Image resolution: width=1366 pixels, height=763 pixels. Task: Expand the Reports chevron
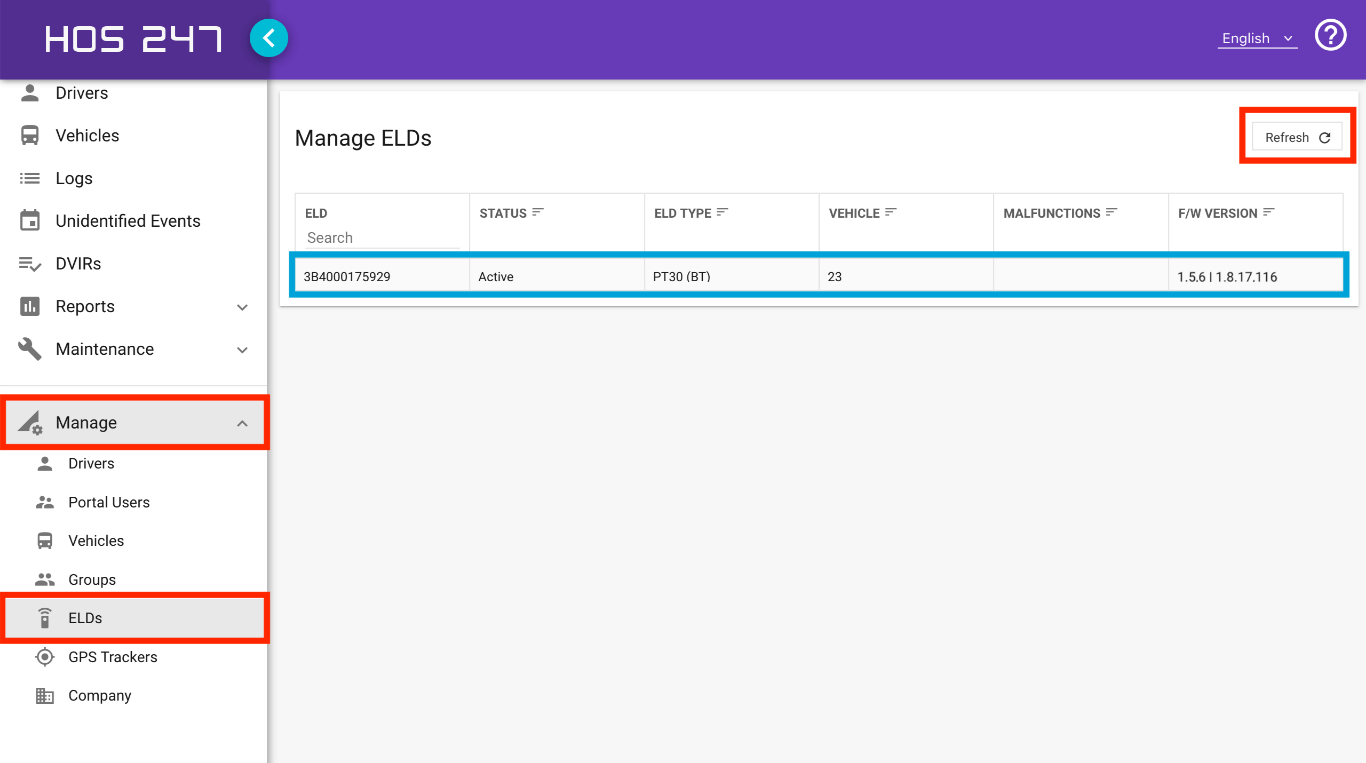242,307
